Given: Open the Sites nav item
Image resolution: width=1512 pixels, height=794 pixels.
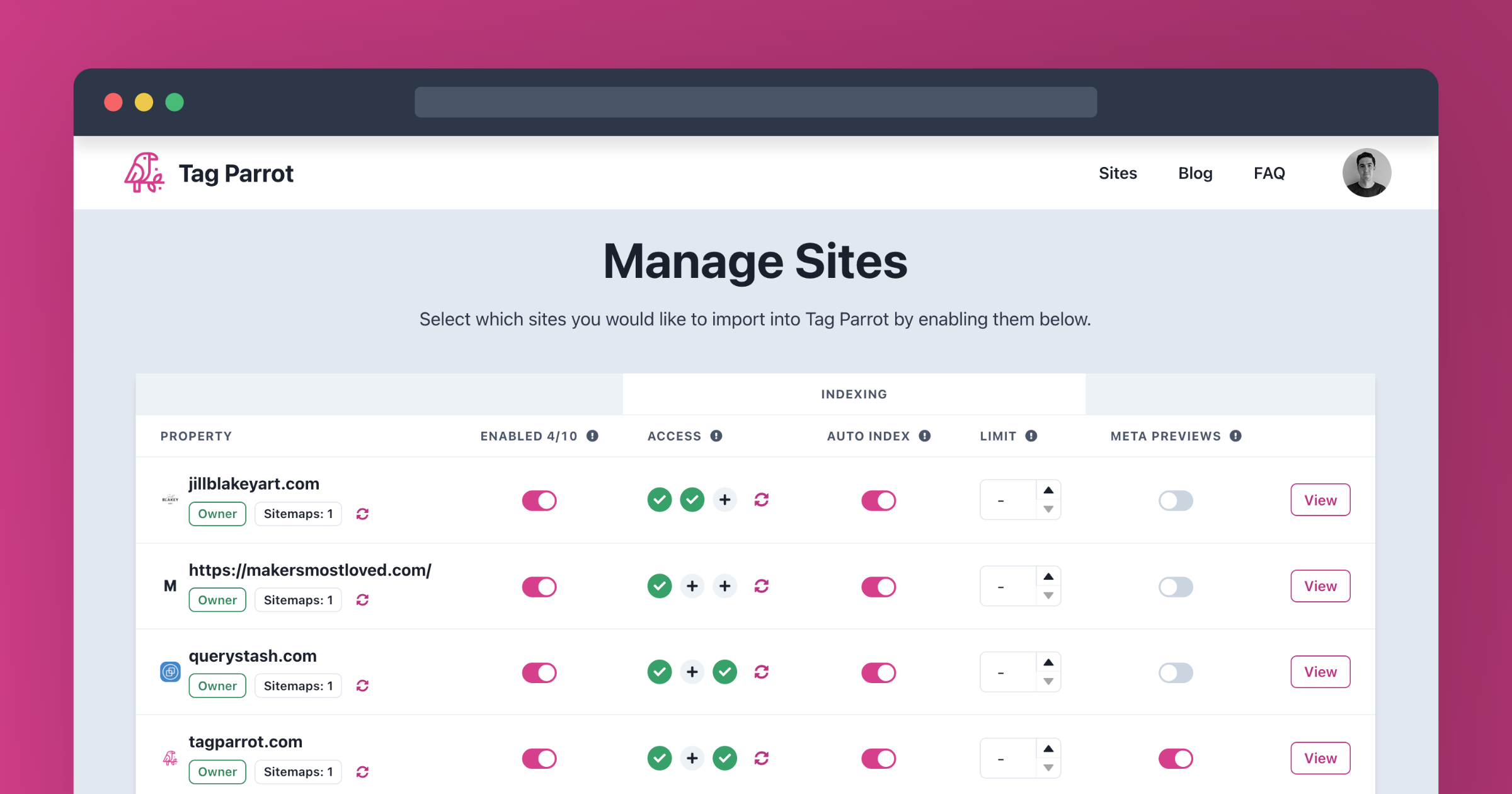Looking at the screenshot, I should click(1118, 173).
